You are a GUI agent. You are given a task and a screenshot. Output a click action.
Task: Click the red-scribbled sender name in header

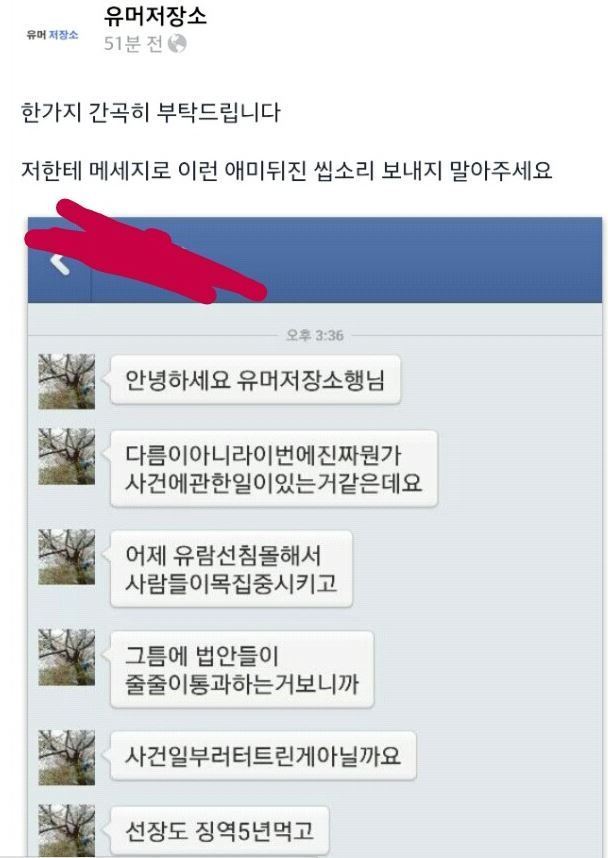[147, 251]
